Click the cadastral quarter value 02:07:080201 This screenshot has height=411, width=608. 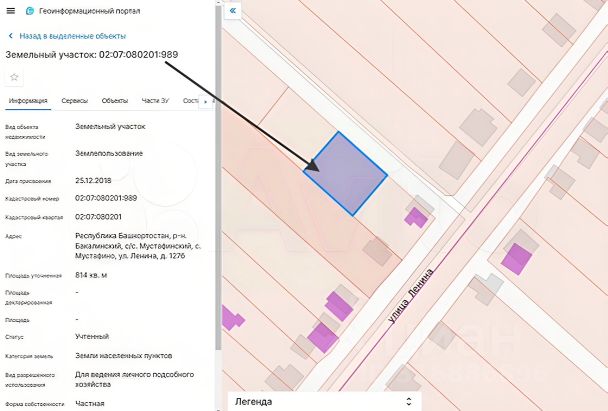pos(98,217)
